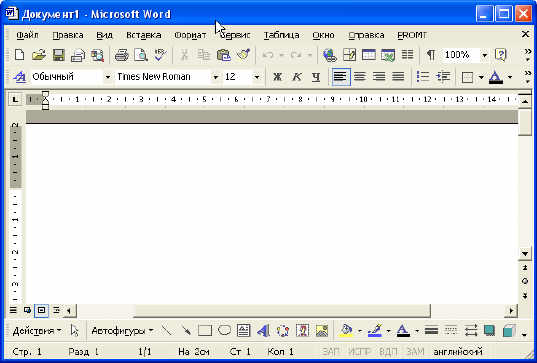Open an existing file with folder icon
This screenshot has width=537, height=363.
click(x=39, y=55)
